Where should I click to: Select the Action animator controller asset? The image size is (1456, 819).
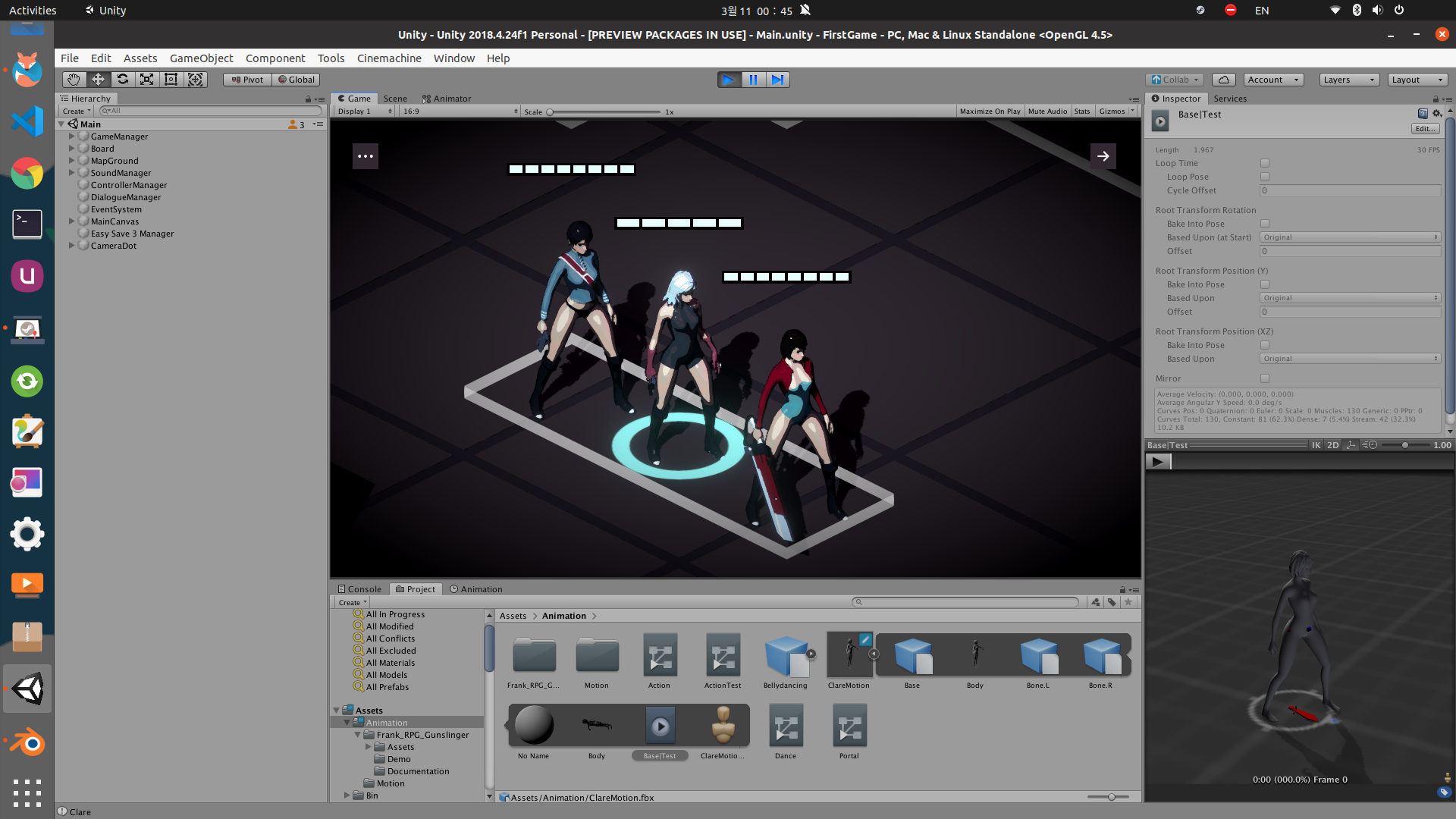pos(659,661)
